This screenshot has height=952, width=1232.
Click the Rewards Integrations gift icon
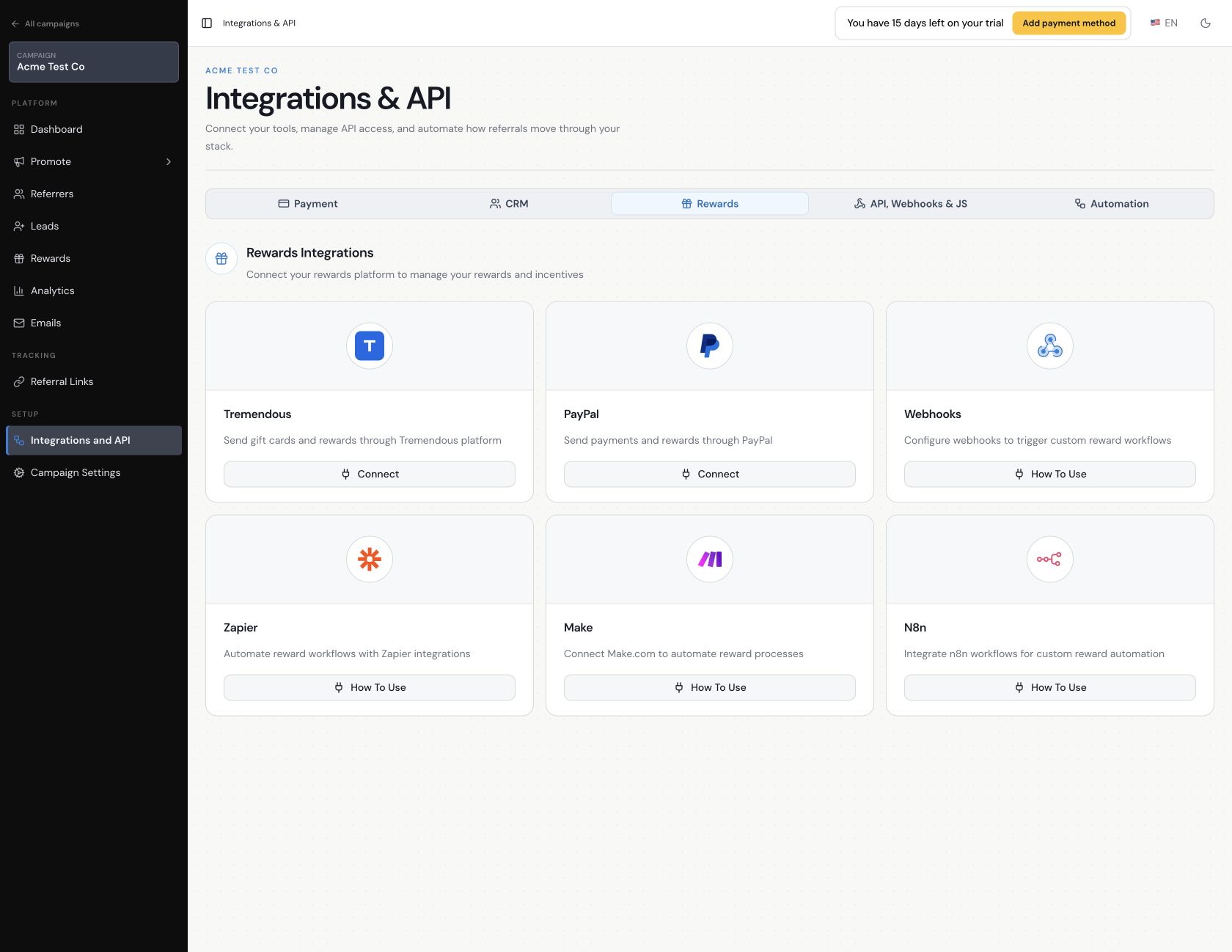[221, 259]
